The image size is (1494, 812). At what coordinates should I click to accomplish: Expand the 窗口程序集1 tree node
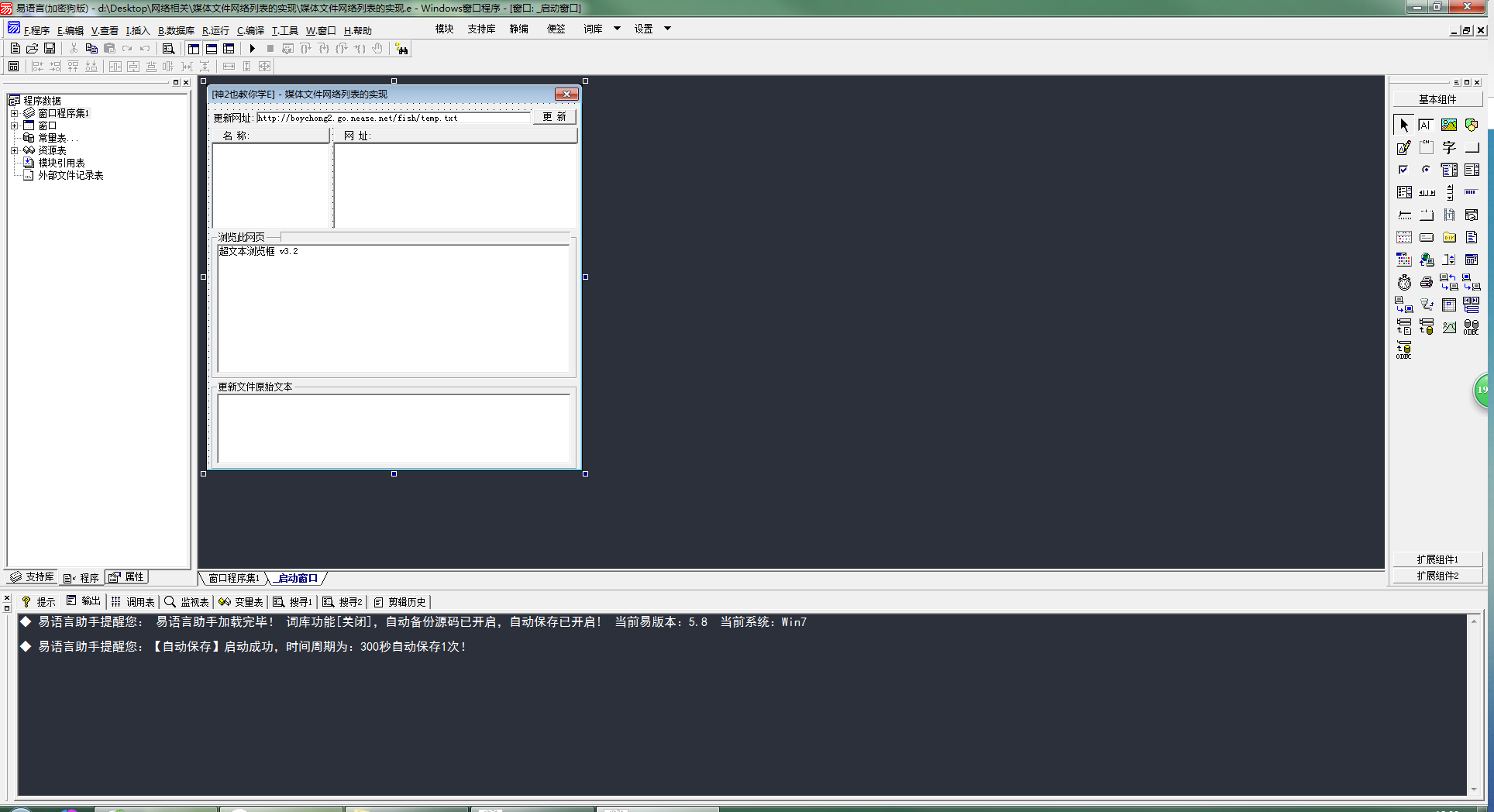click(14, 113)
